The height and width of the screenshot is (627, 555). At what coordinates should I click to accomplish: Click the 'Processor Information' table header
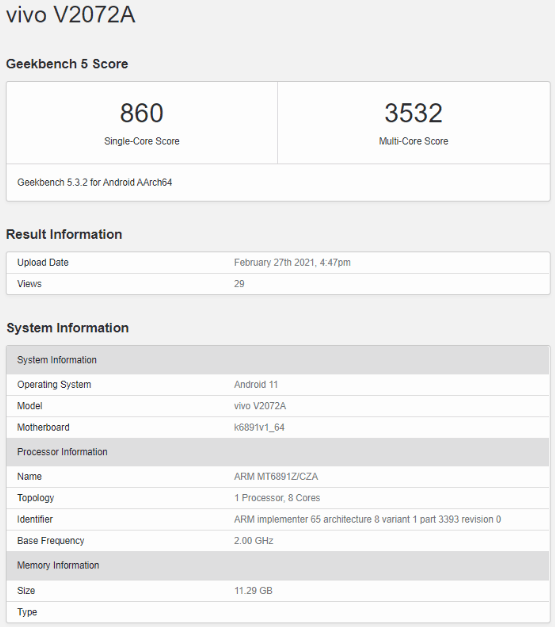click(x=278, y=452)
